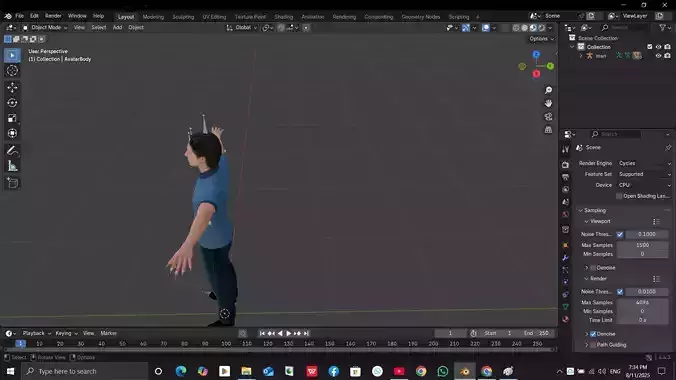Open Blender from the Windows taskbar
Viewport: 676px width, 380px height.
464,371
